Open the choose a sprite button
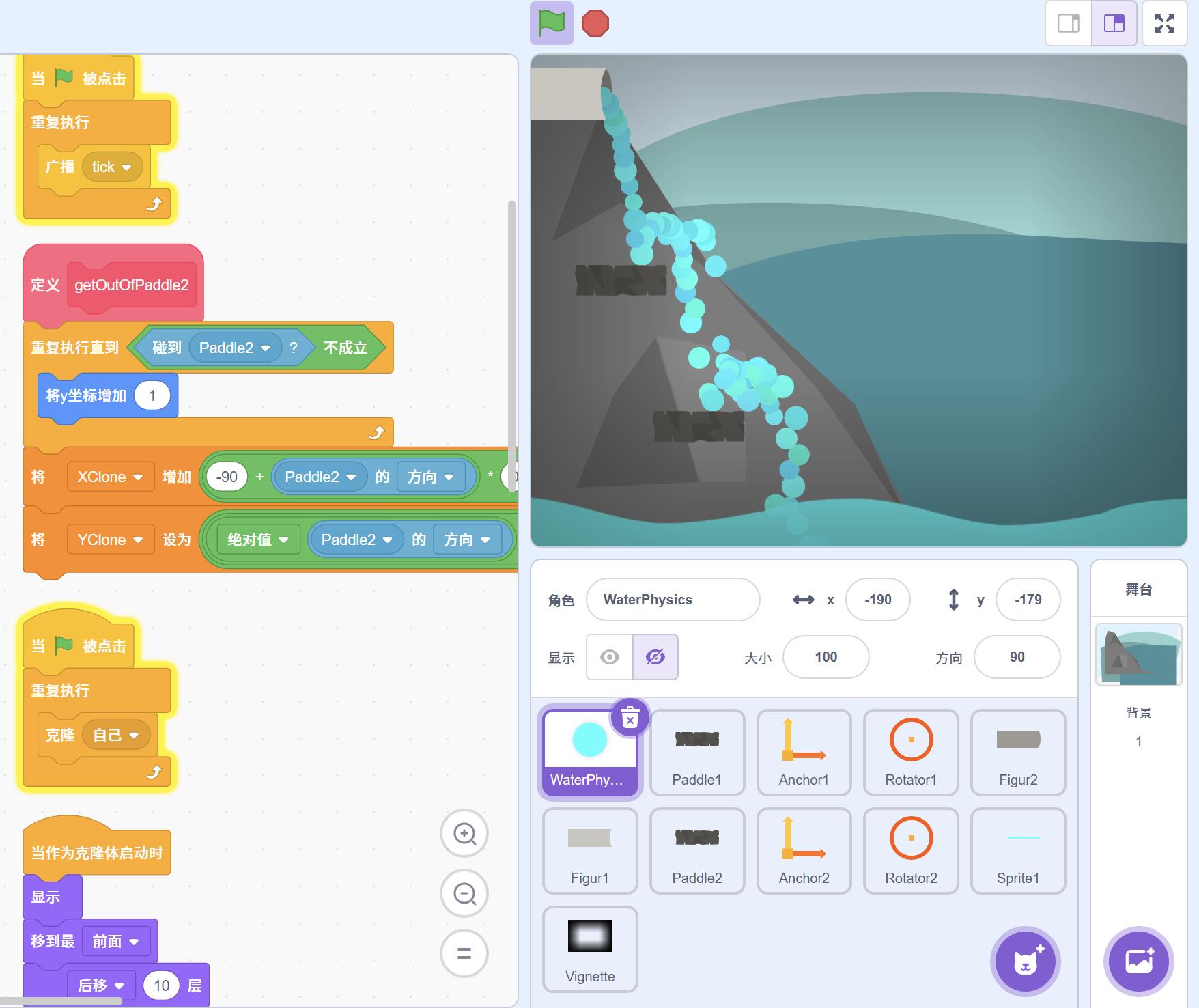The image size is (1199, 1008). tap(1025, 961)
